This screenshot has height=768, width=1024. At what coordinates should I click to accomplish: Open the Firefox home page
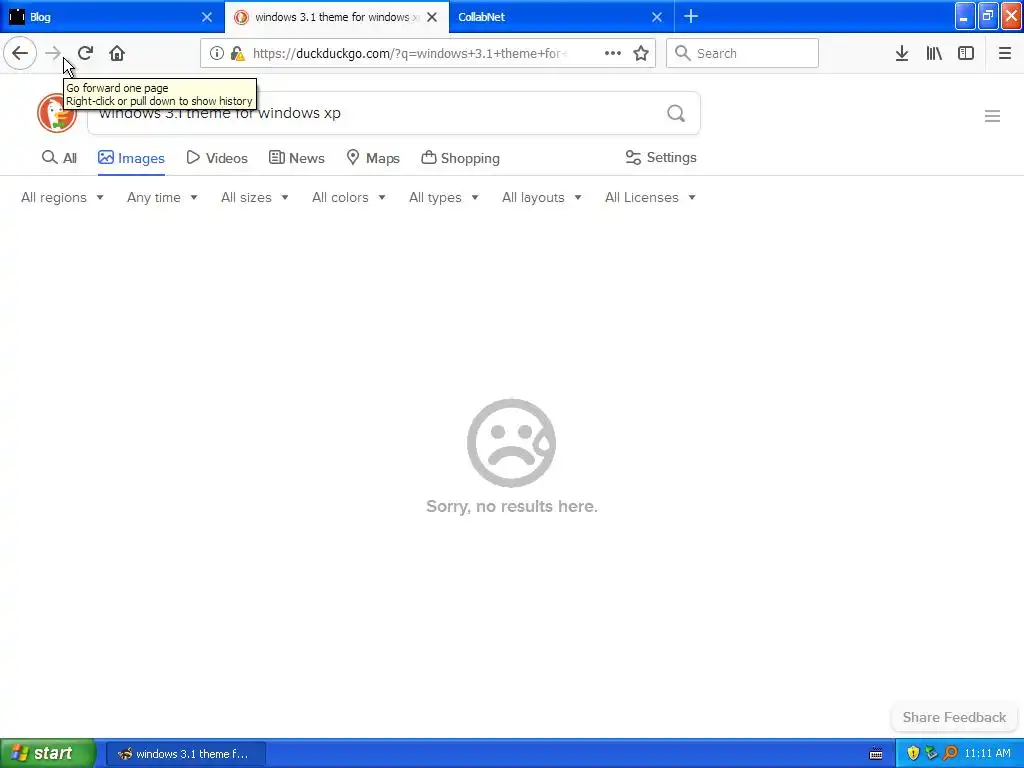(x=117, y=54)
